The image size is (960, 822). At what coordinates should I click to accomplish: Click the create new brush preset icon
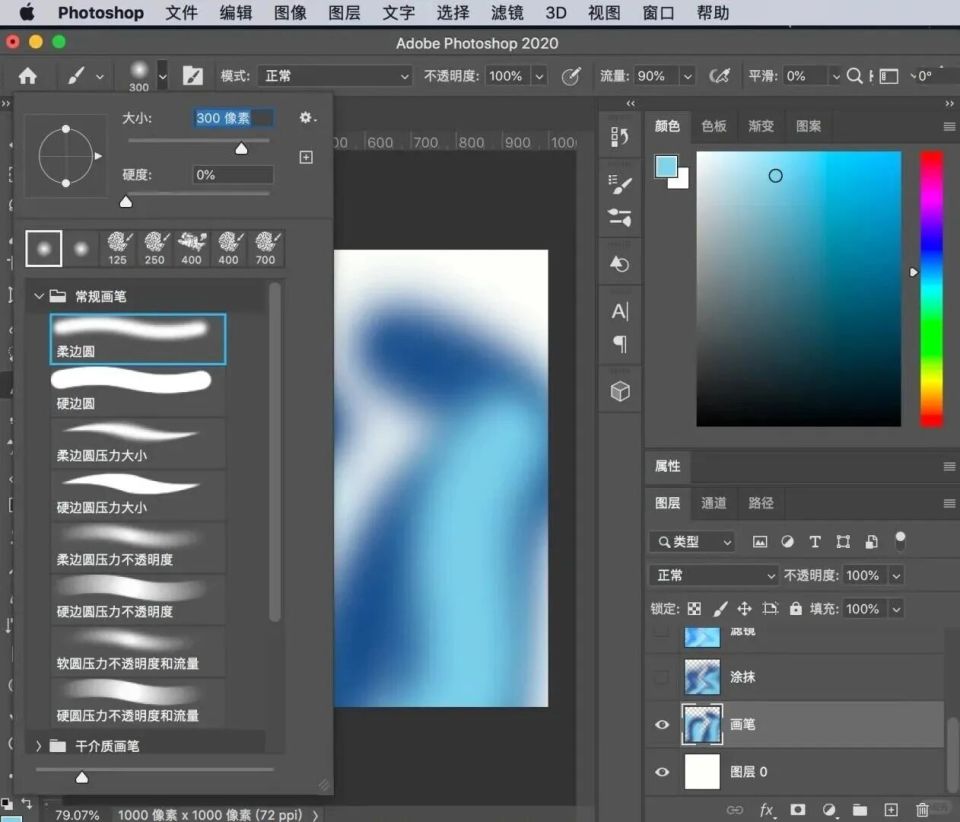306,157
